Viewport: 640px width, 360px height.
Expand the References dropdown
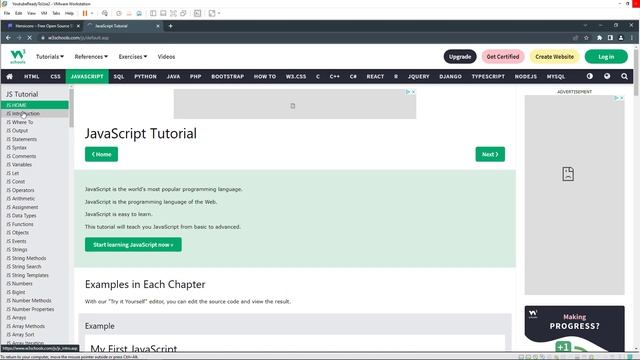(x=91, y=57)
